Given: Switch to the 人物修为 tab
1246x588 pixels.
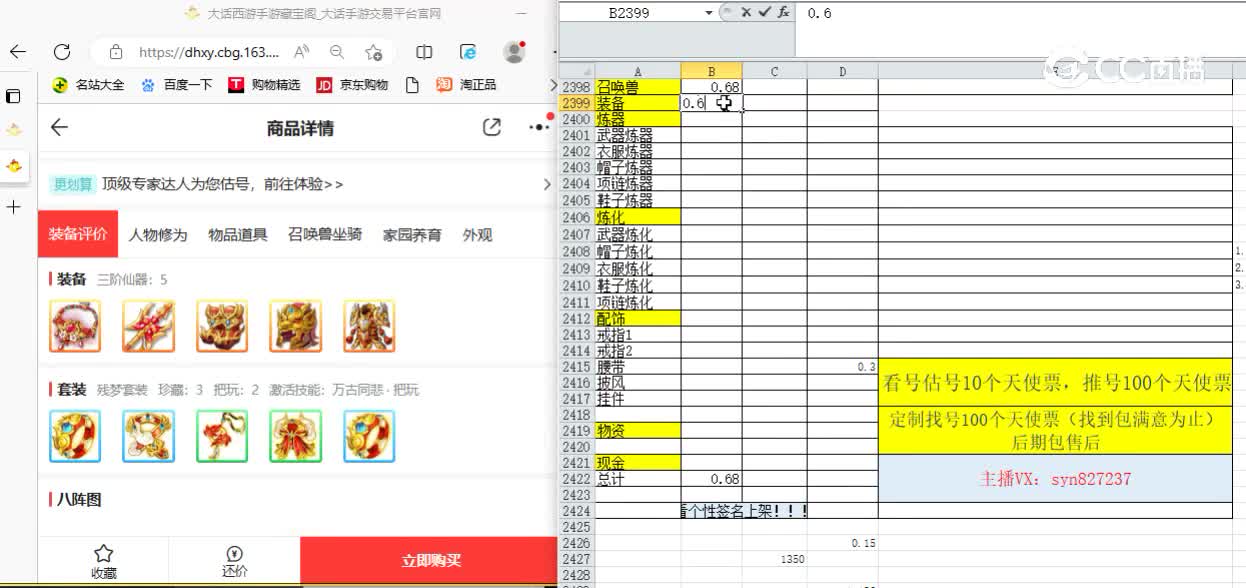Looking at the screenshot, I should coord(158,235).
